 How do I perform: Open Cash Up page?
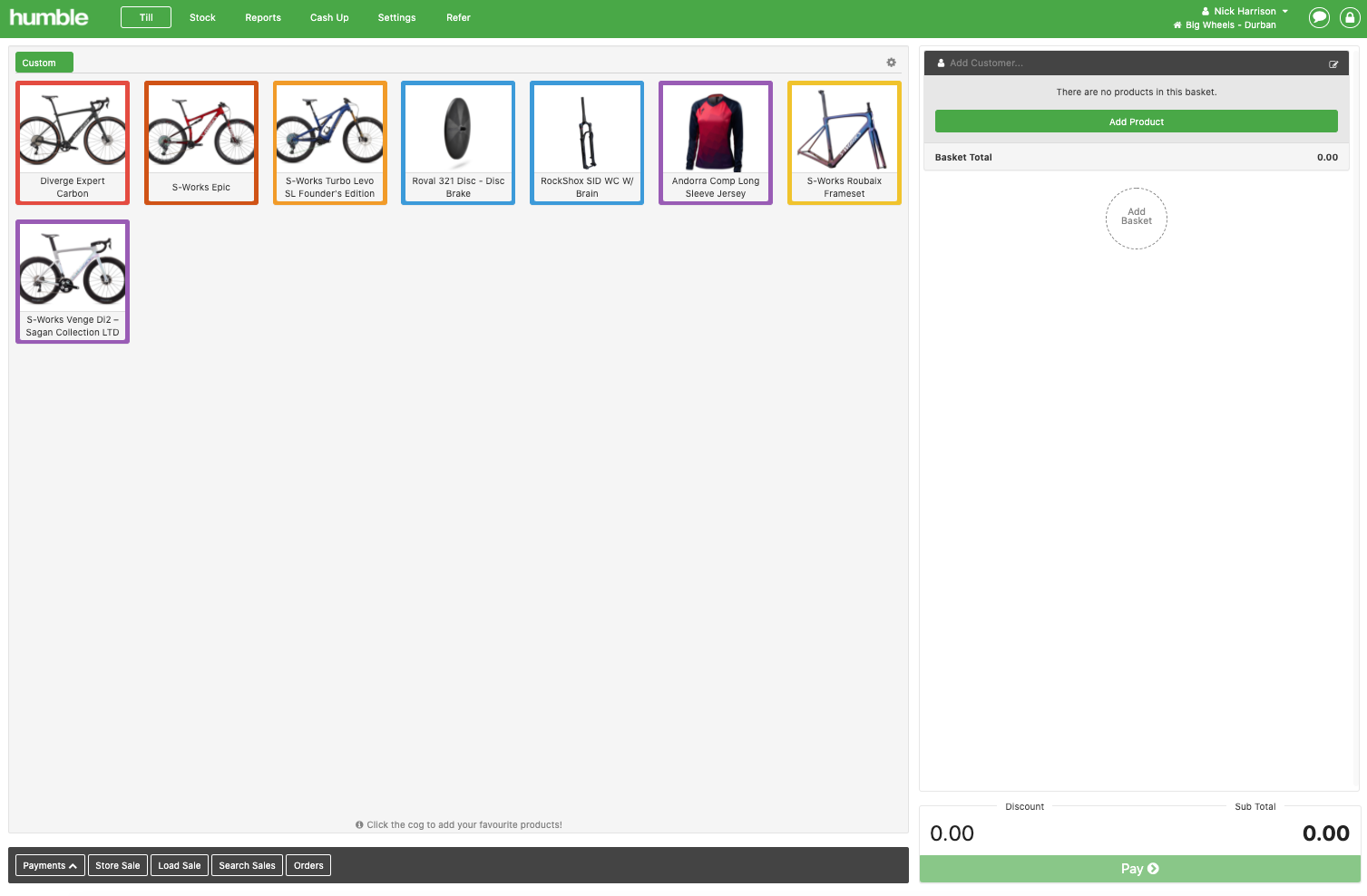coord(329,17)
